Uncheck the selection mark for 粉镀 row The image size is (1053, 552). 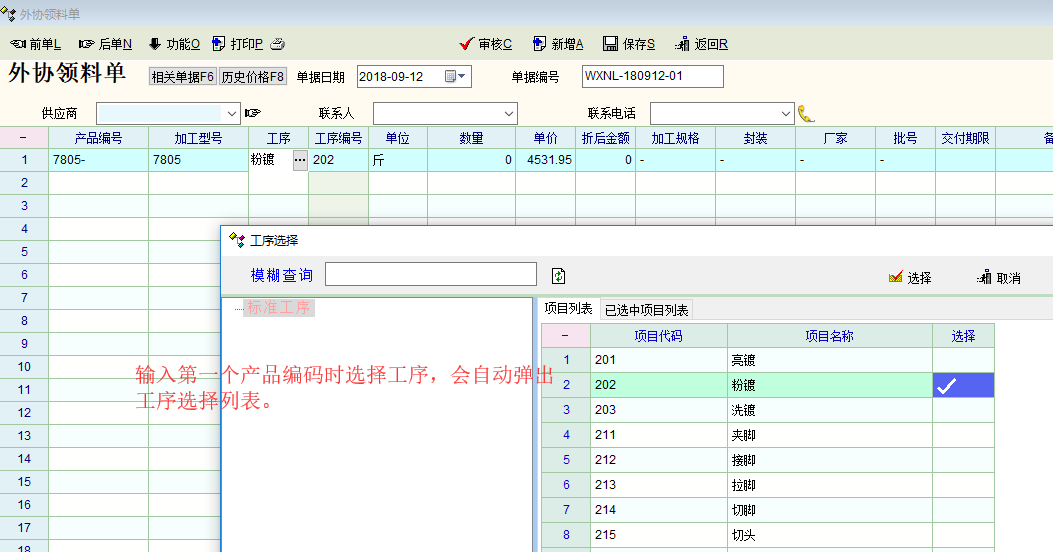point(963,385)
